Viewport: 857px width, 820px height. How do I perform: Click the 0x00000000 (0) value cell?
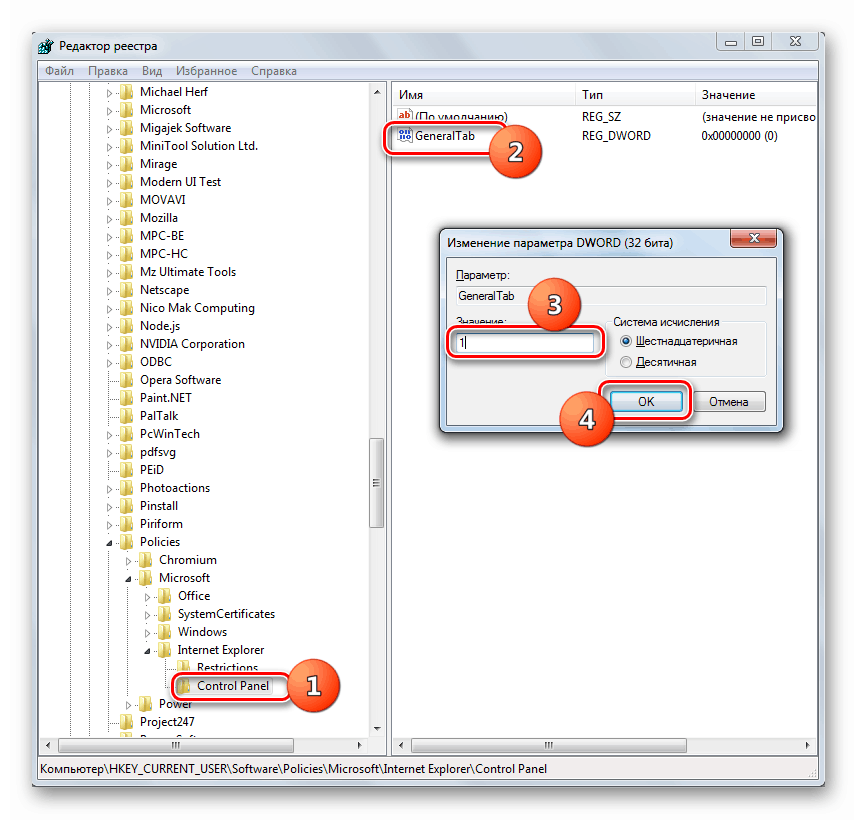[x=739, y=136]
